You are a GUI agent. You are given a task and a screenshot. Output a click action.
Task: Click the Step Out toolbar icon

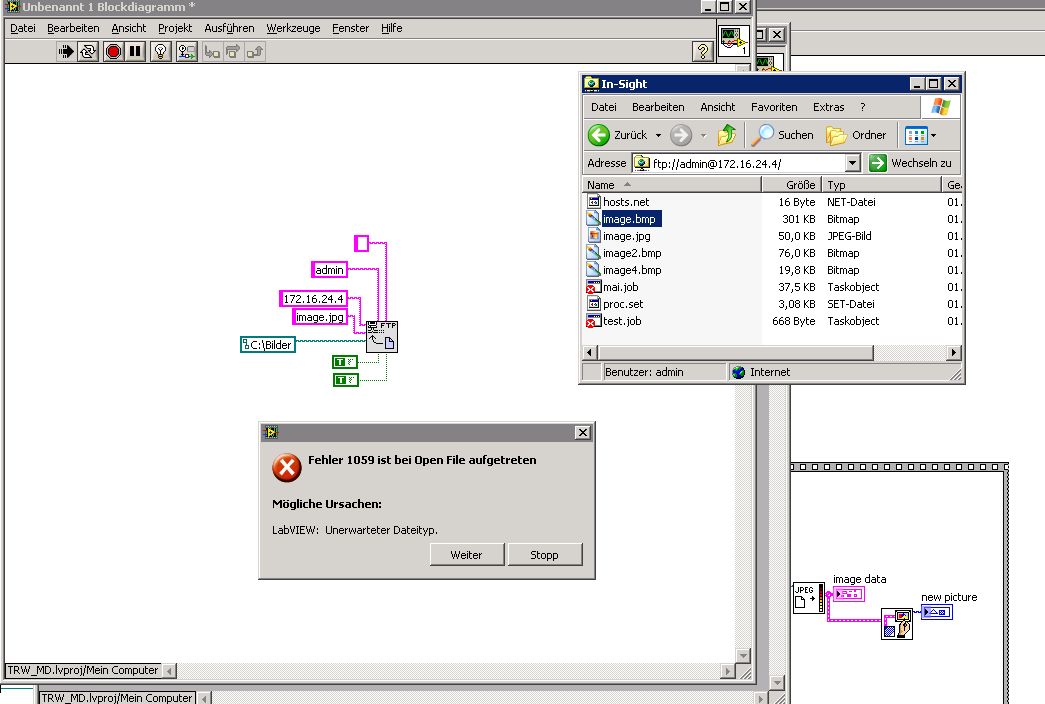tap(255, 51)
